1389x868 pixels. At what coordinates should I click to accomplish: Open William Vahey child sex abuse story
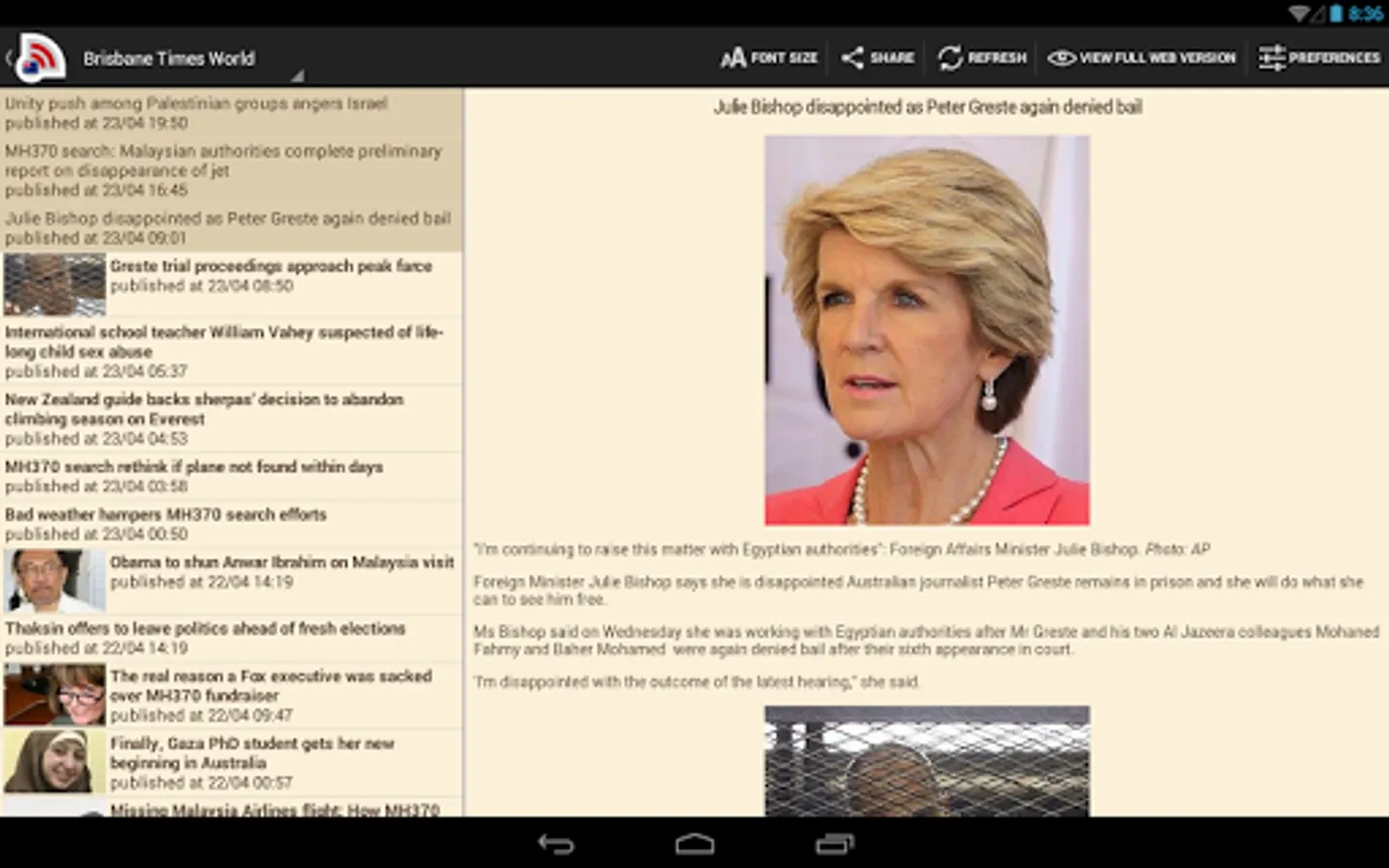pyautogui.click(x=231, y=351)
